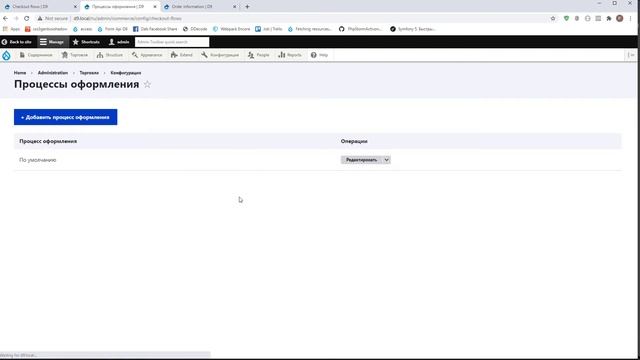
Task: Open the Reports admin menu
Action: click(x=290, y=55)
